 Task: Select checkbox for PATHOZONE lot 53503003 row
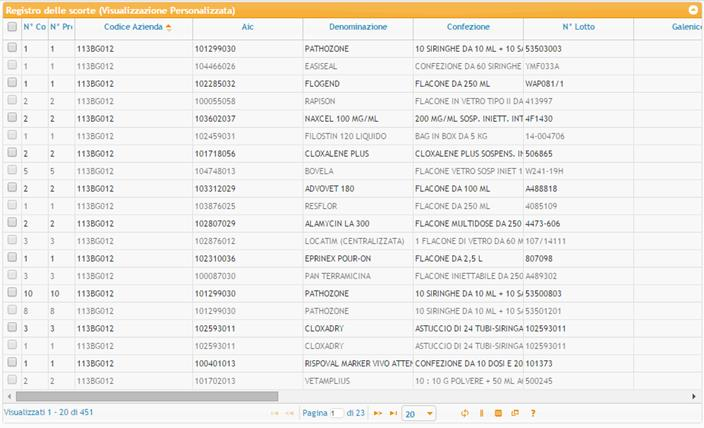pos(12,47)
